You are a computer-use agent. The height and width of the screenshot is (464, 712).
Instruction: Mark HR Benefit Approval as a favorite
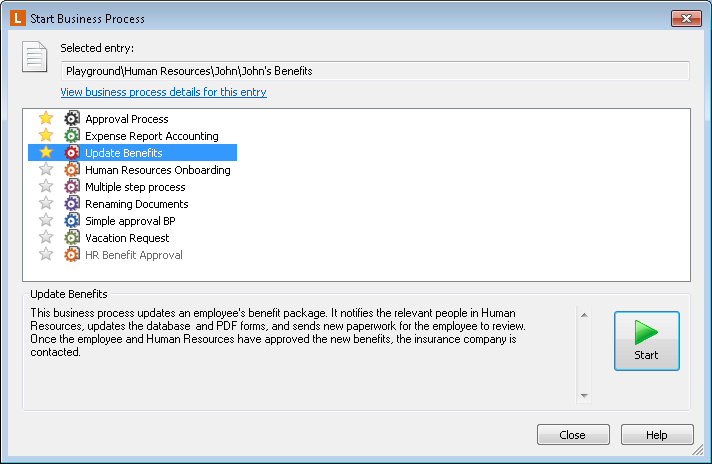[46, 254]
